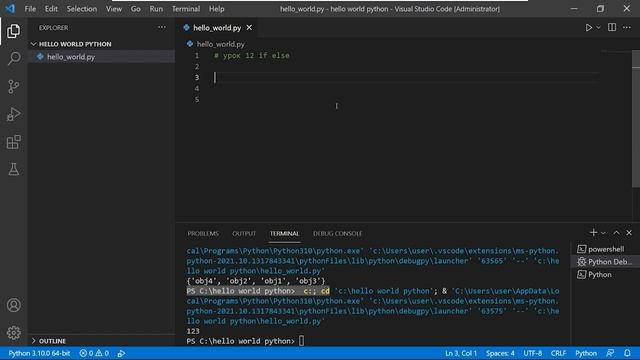The image size is (640, 360).
Task: Place cursor on editor line 3
Action: [406, 78]
